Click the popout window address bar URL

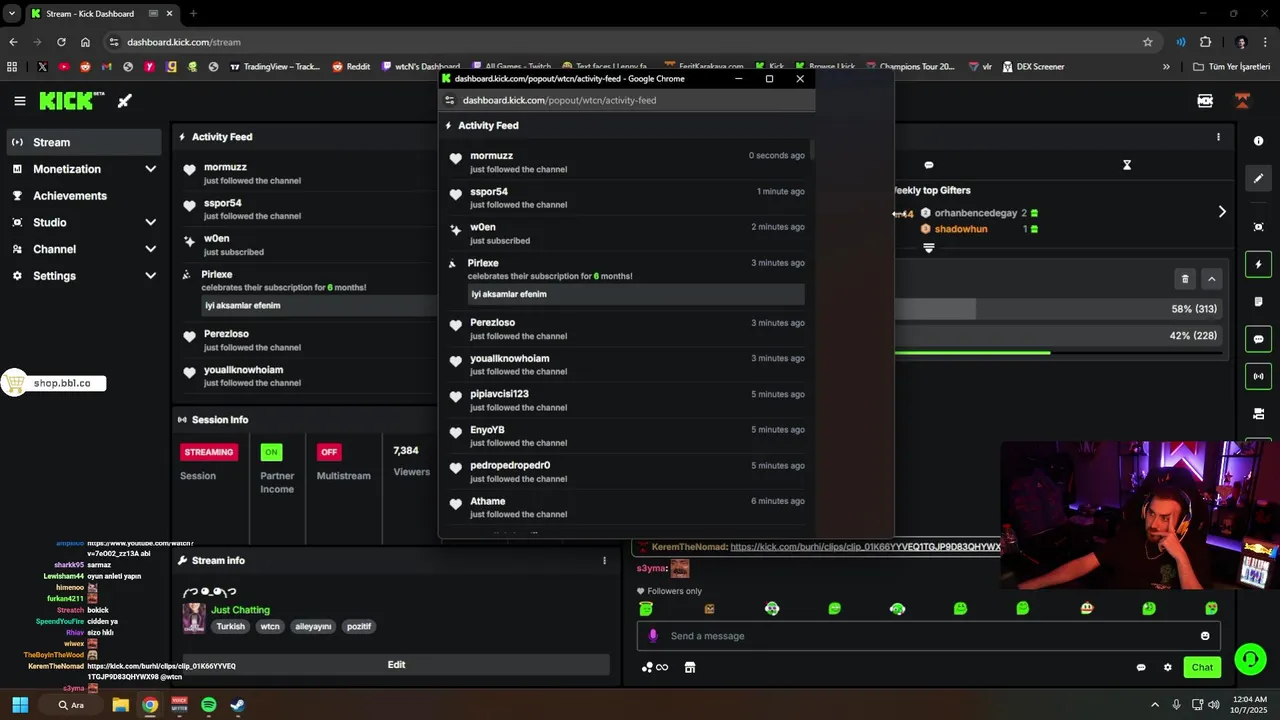(559, 100)
